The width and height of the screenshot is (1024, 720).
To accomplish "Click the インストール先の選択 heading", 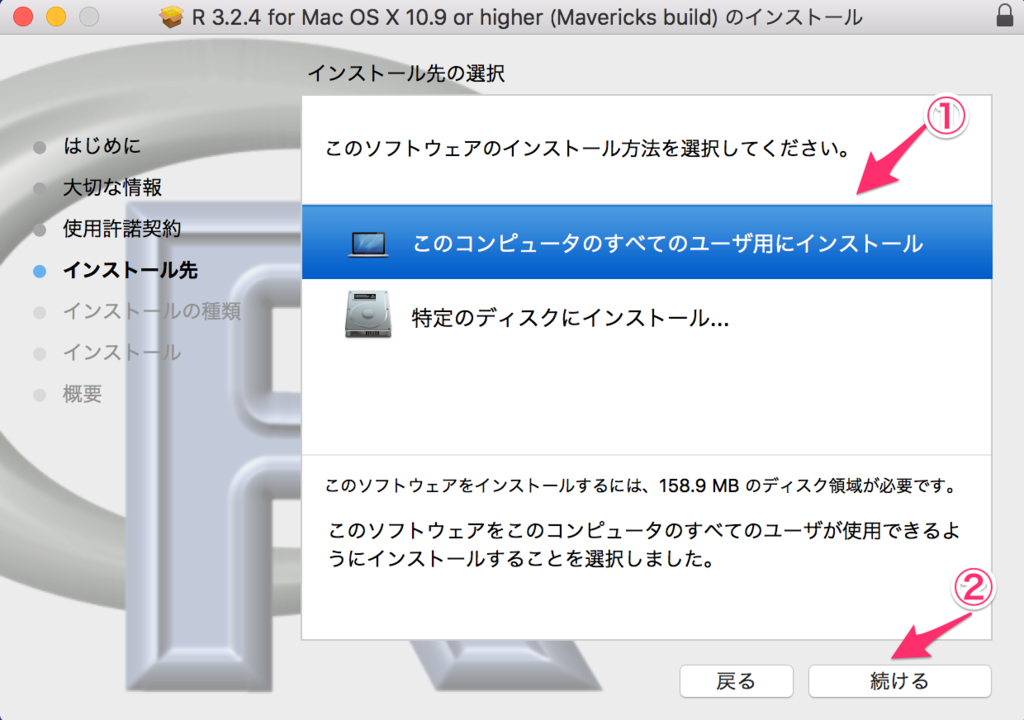I will tap(406, 73).
